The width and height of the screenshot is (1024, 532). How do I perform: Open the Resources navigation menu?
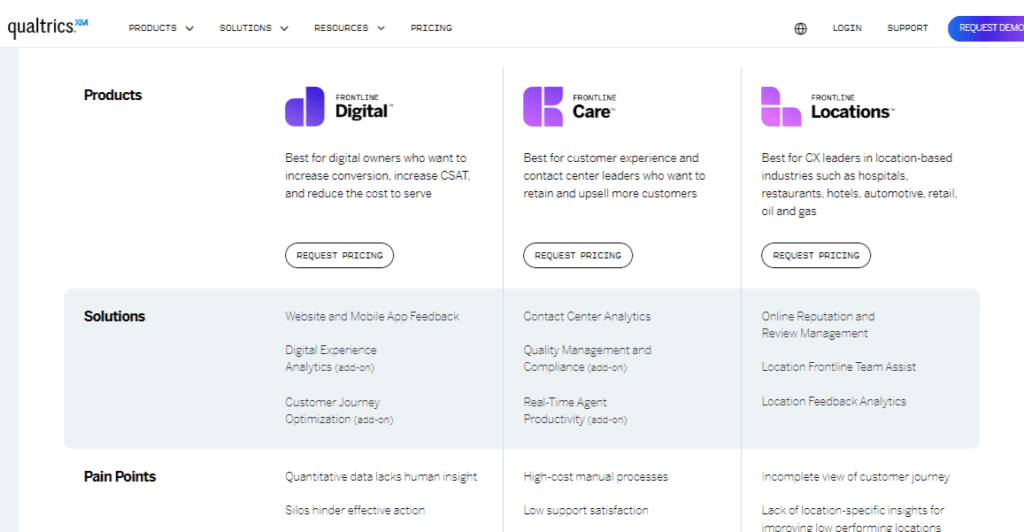coord(341,28)
